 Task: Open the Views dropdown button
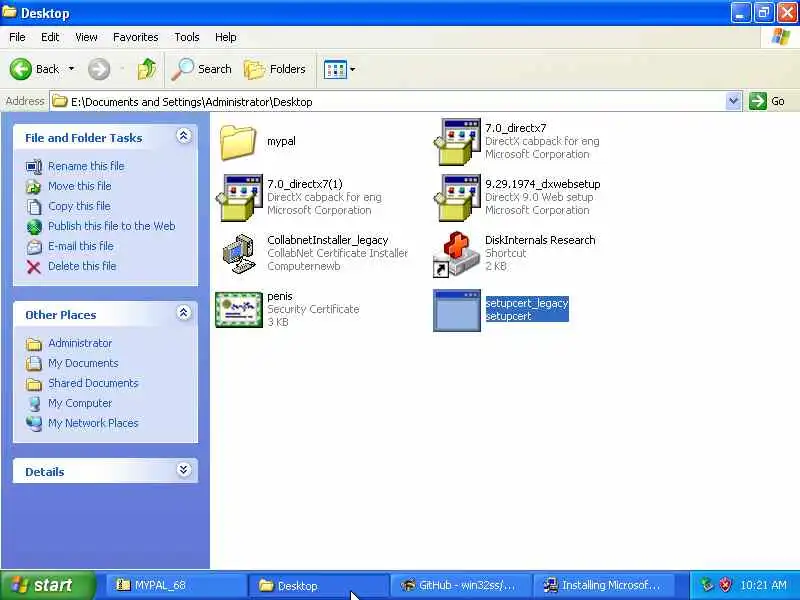tap(339, 69)
